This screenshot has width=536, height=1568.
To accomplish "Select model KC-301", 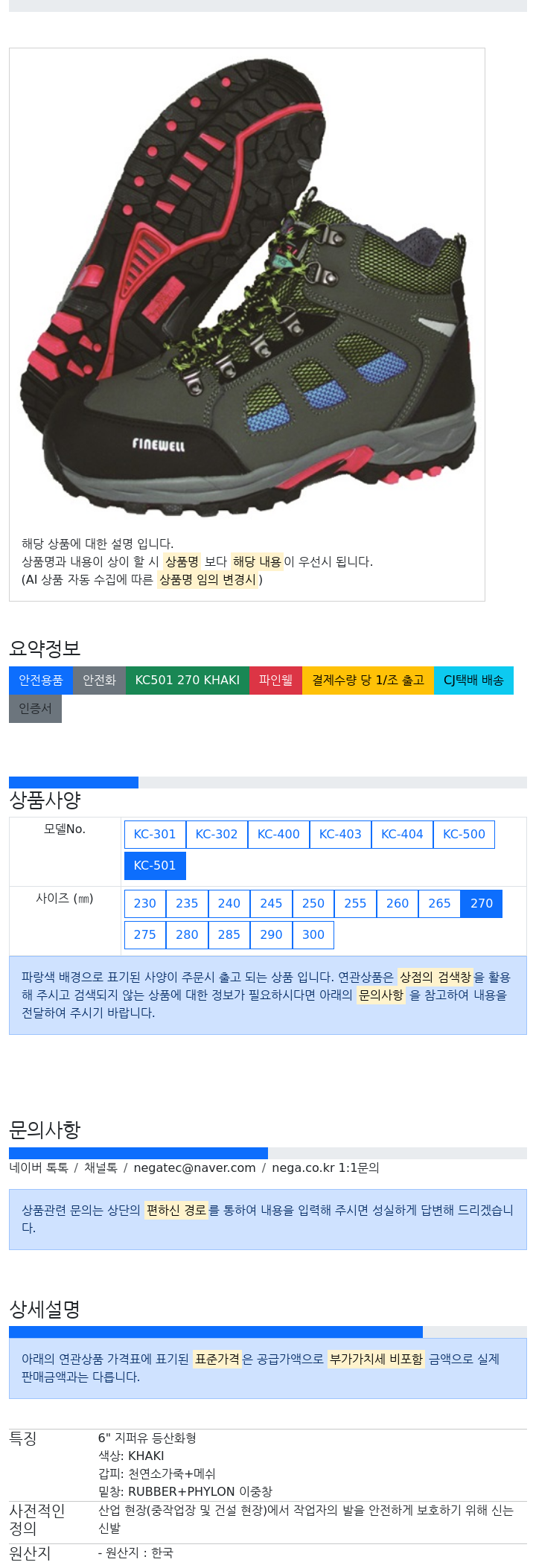I will (155, 834).
